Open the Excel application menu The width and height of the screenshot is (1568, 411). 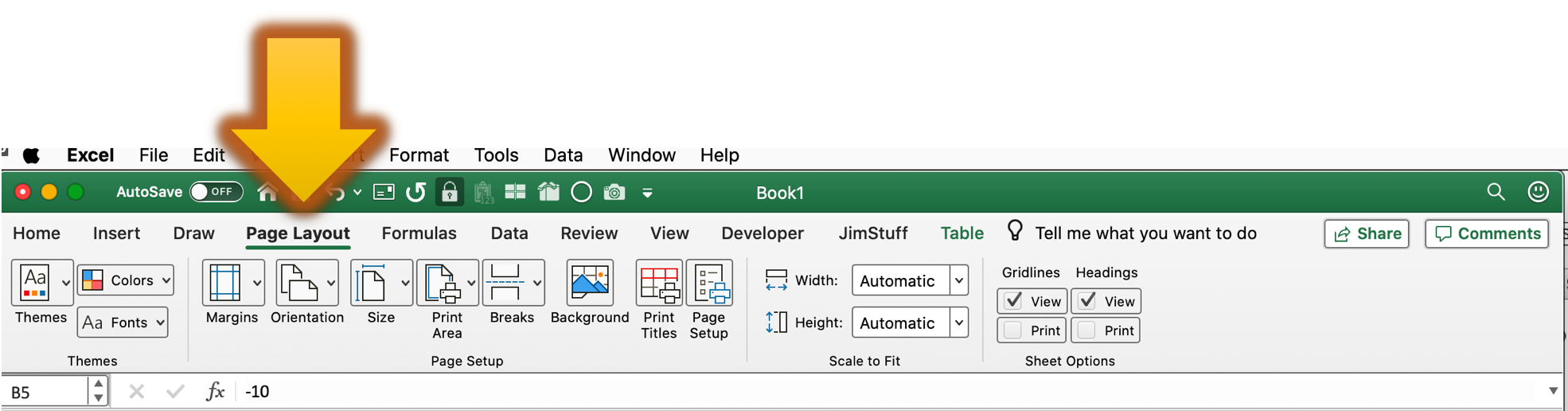[x=90, y=155]
